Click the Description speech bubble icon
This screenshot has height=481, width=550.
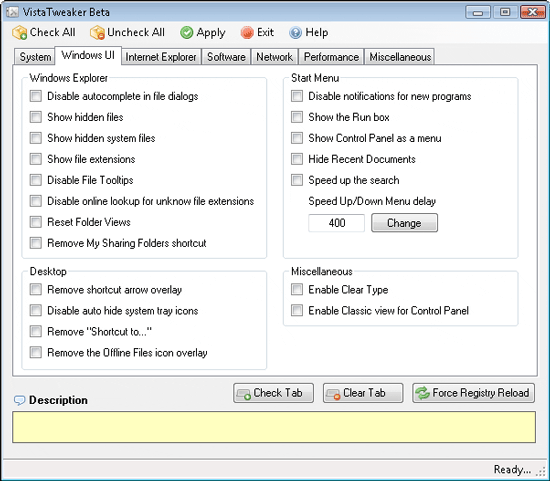(19, 400)
